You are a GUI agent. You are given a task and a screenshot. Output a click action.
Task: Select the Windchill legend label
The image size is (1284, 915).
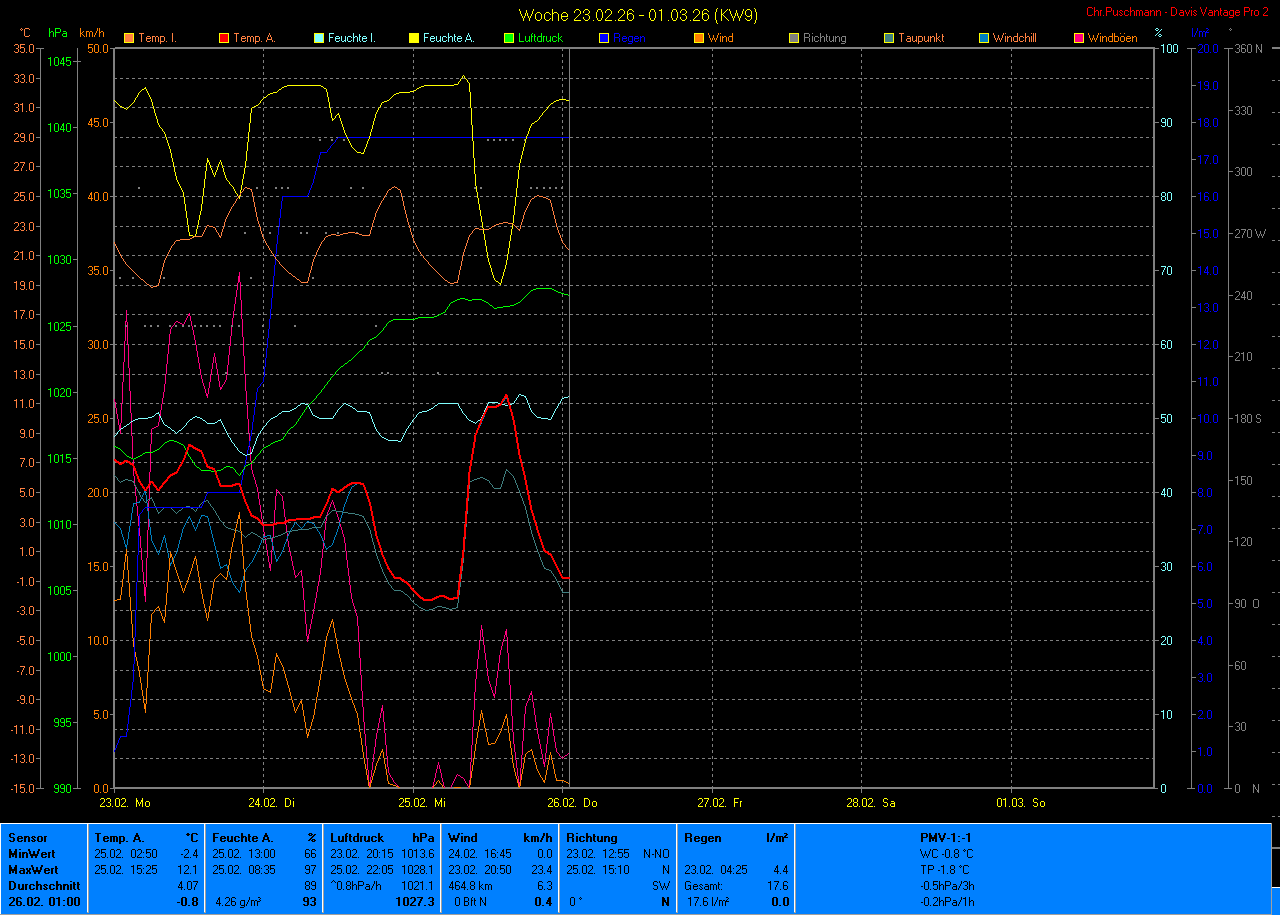(x=1015, y=39)
